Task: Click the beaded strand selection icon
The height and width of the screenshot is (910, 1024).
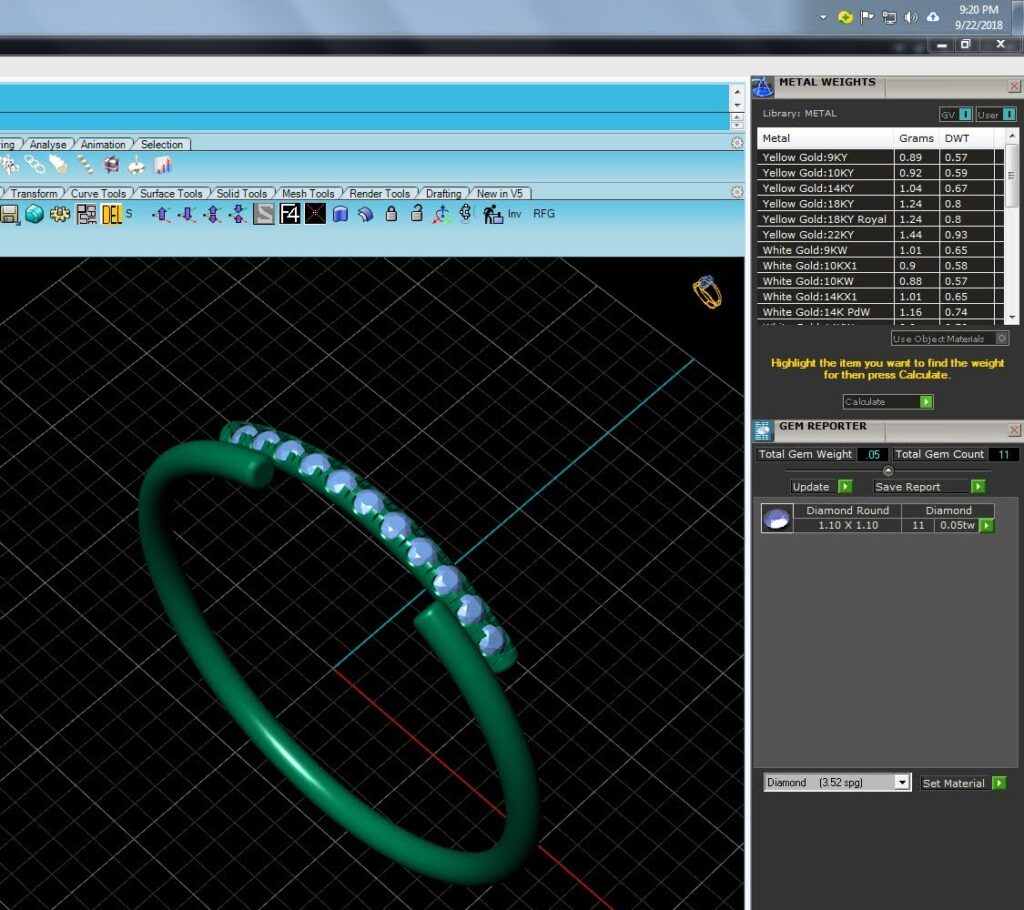Action: [86, 165]
